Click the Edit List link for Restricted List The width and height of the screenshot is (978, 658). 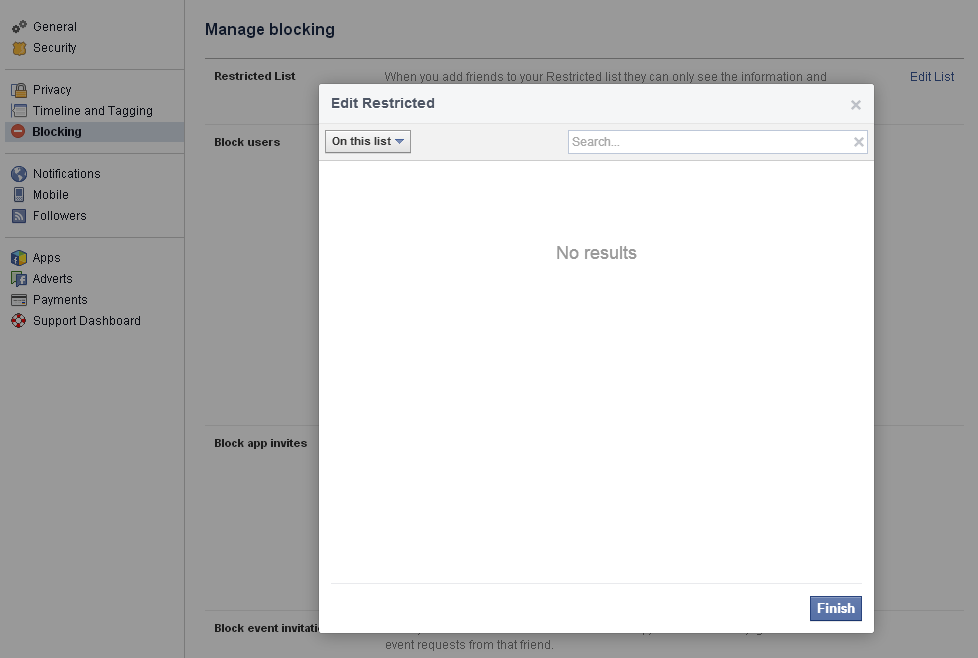pyautogui.click(x=931, y=76)
